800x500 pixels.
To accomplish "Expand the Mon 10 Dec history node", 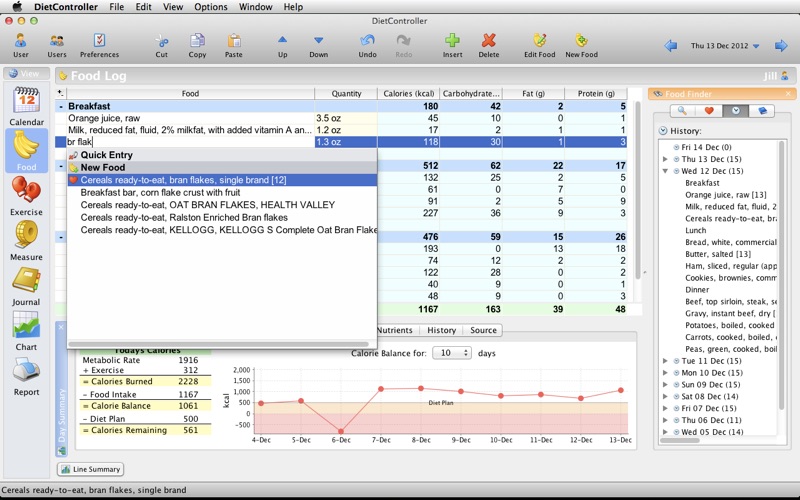I will point(665,372).
